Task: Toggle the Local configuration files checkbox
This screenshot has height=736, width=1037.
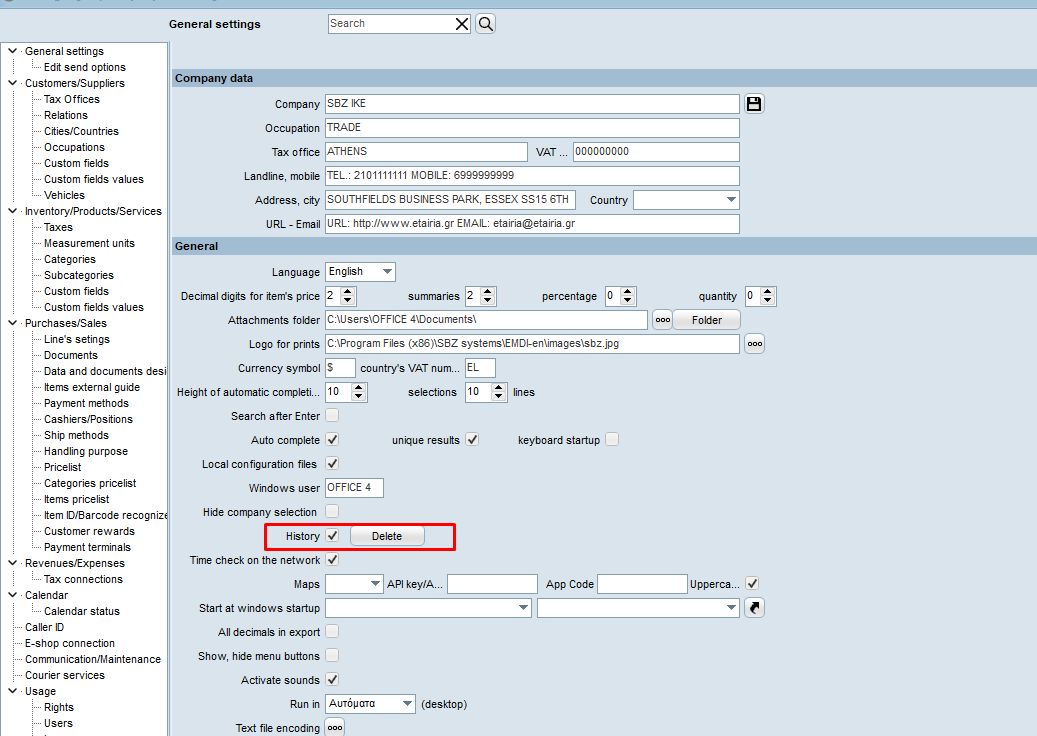Action: (332, 464)
